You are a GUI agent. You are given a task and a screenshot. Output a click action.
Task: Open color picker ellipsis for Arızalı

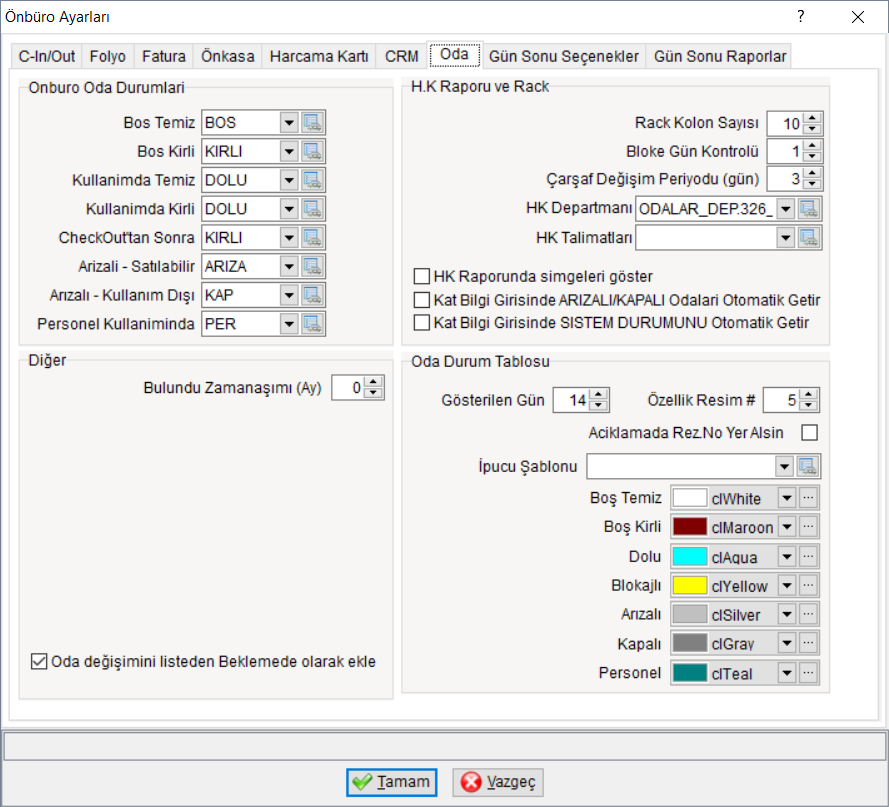(808, 614)
